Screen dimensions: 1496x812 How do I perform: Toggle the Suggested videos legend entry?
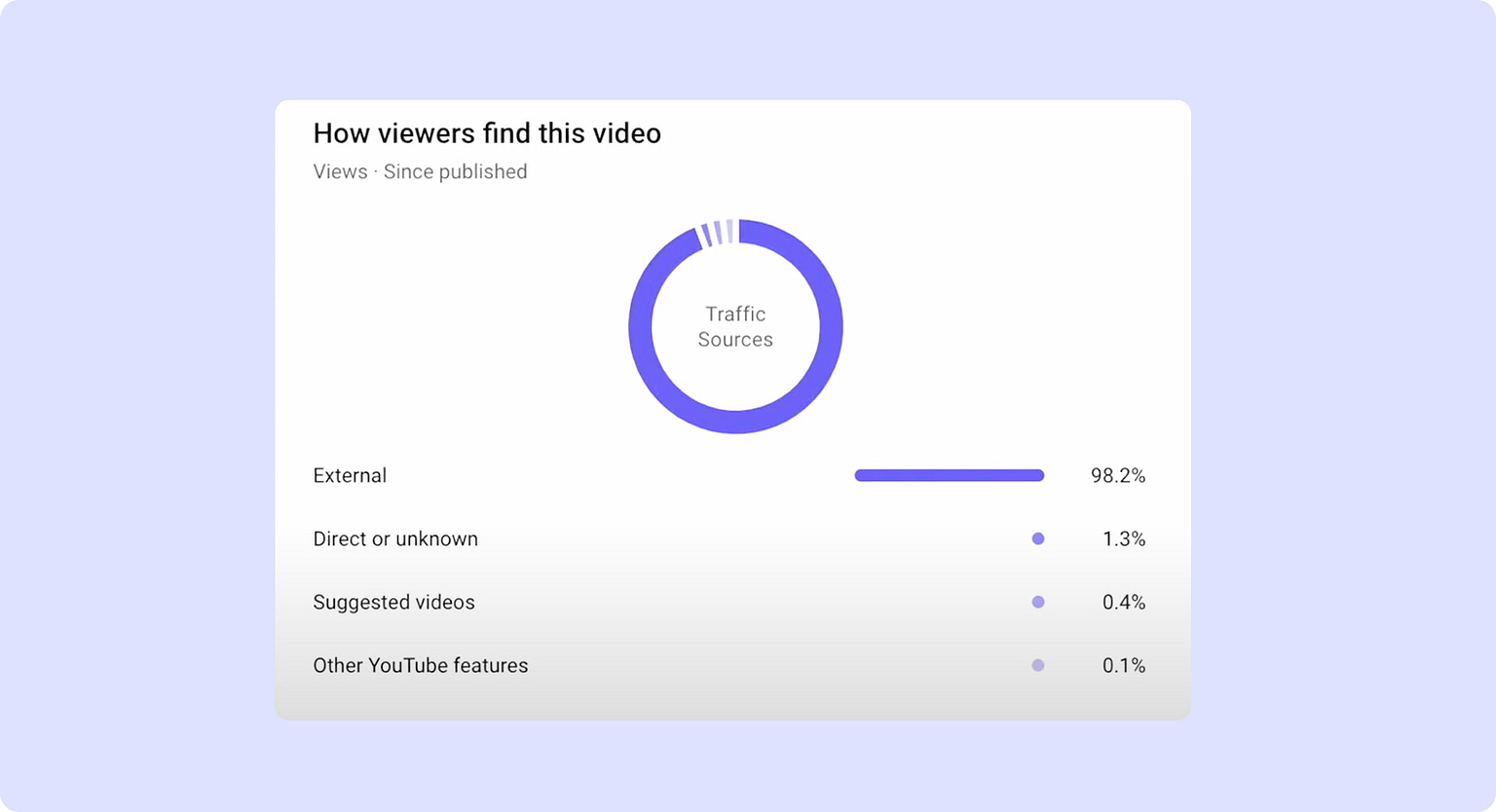[x=393, y=602]
